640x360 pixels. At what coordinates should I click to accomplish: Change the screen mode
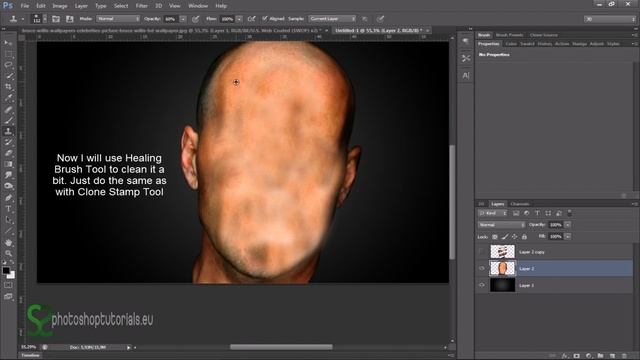point(8,297)
